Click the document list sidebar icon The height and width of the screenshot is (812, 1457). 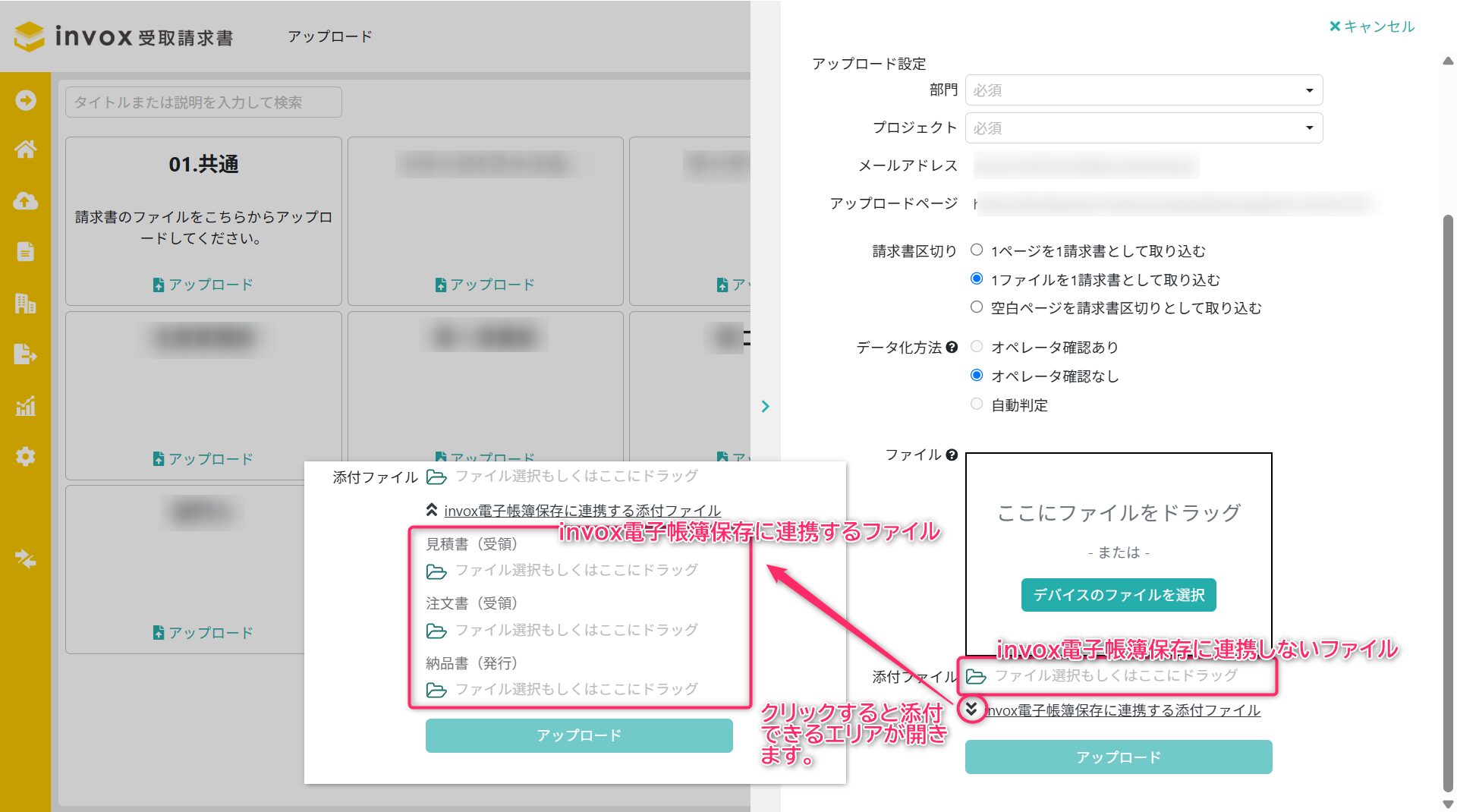25,252
